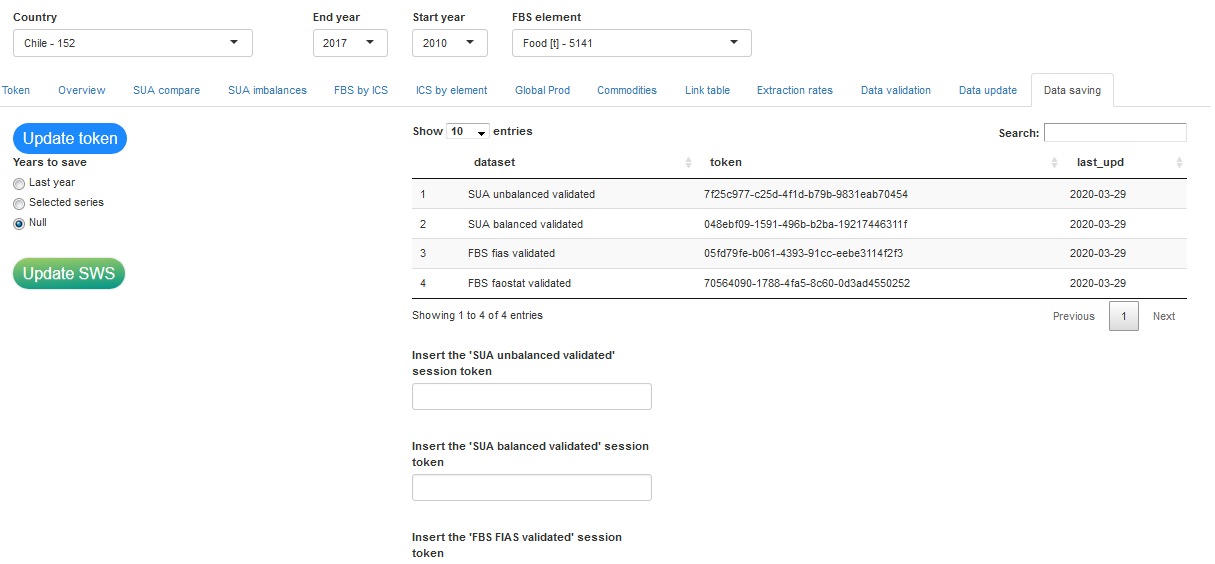Select the Last year radio option
The height and width of the screenshot is (564, 1215).
pos(19,184)
